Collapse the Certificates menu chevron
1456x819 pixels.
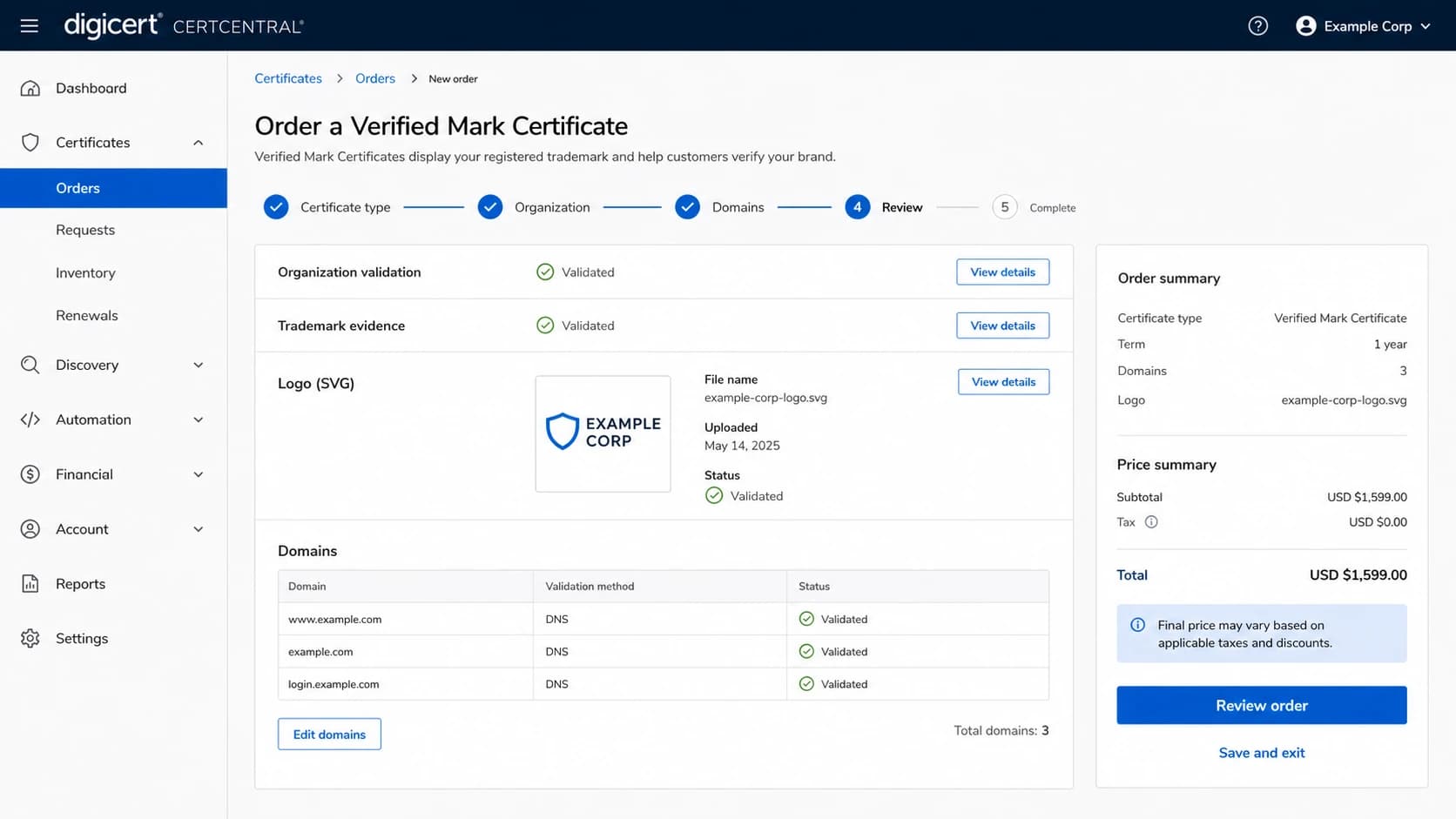pos(199,143)
